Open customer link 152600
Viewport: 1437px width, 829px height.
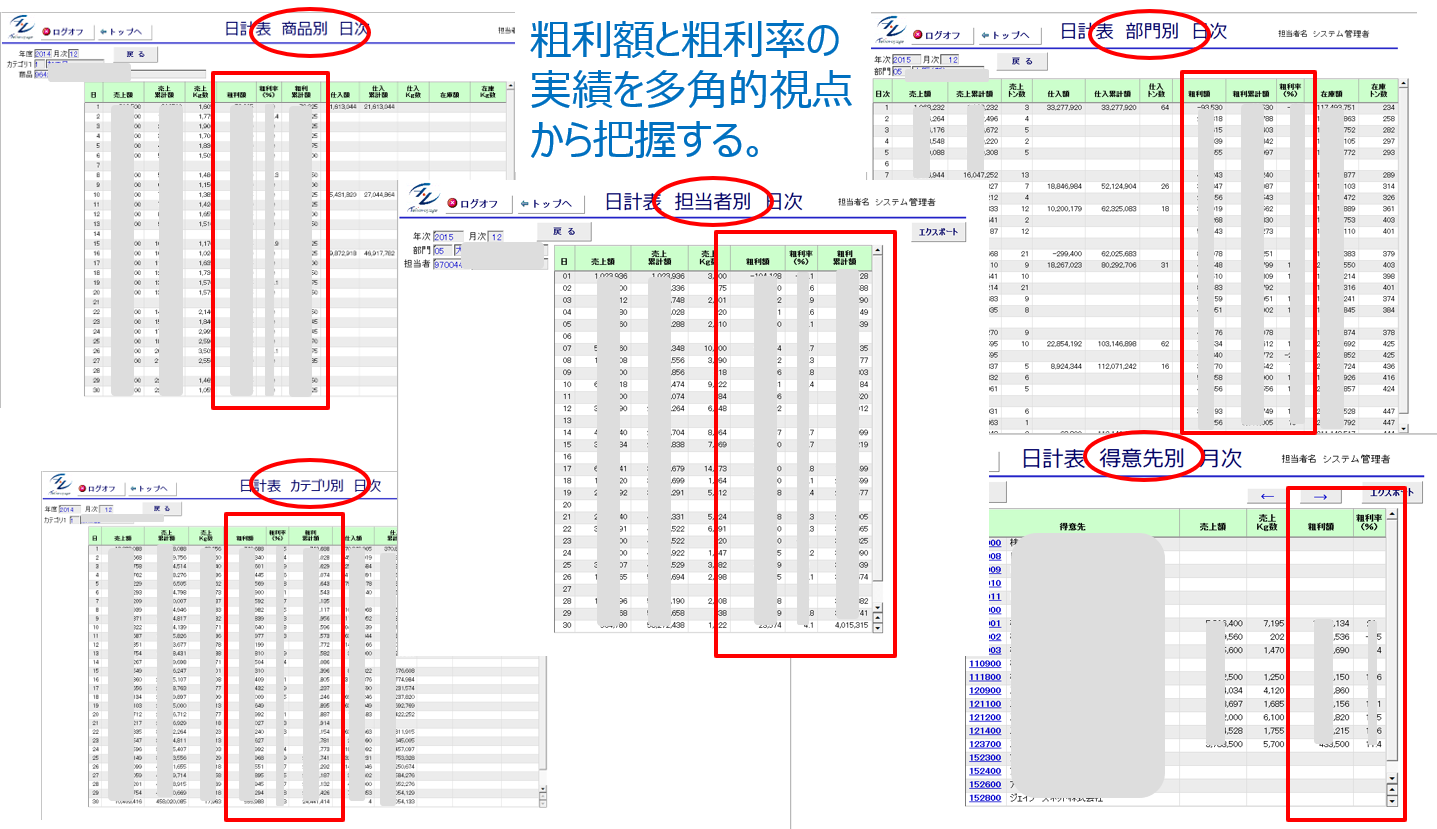(987, 785)
